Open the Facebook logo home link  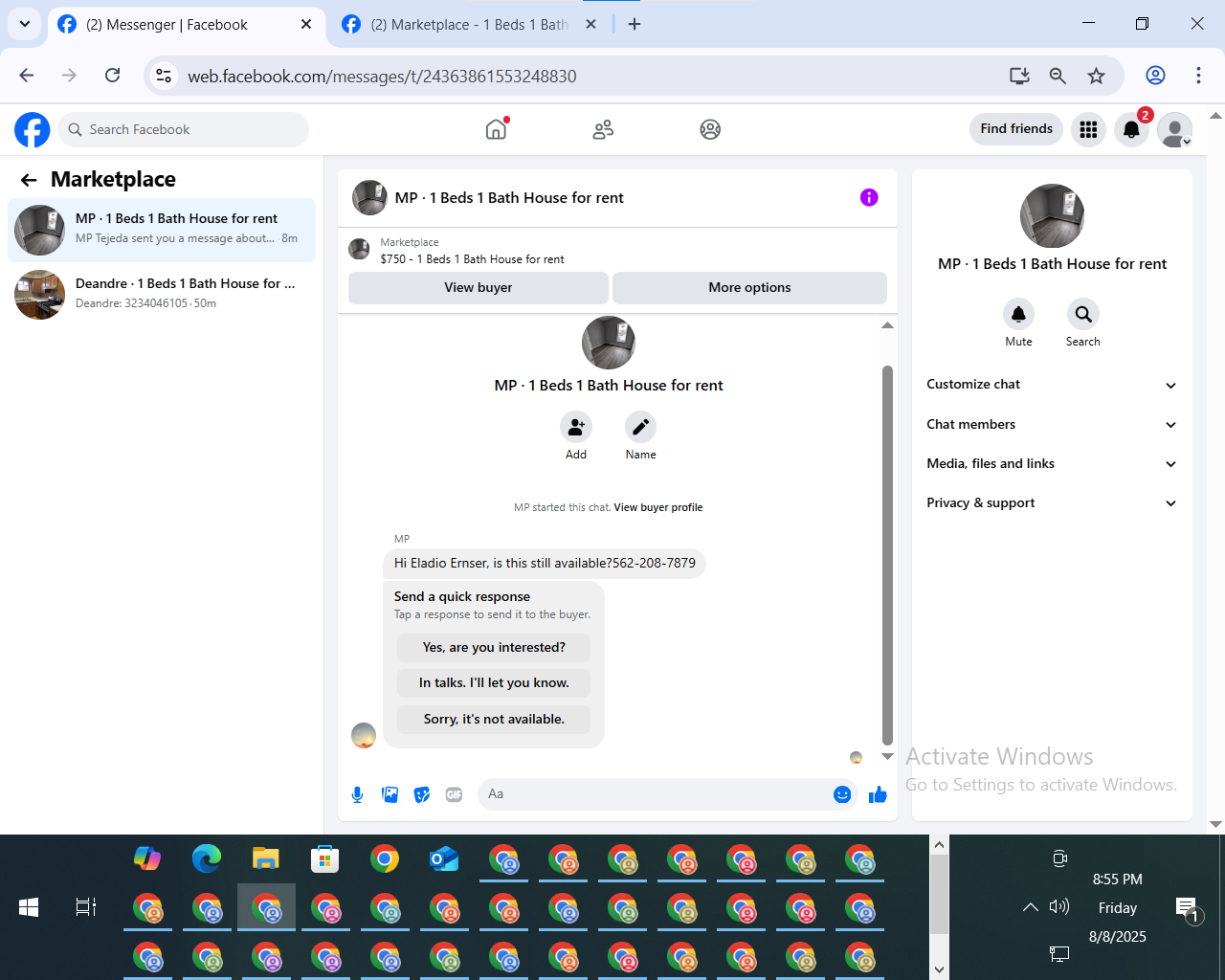tap(32, 129)
